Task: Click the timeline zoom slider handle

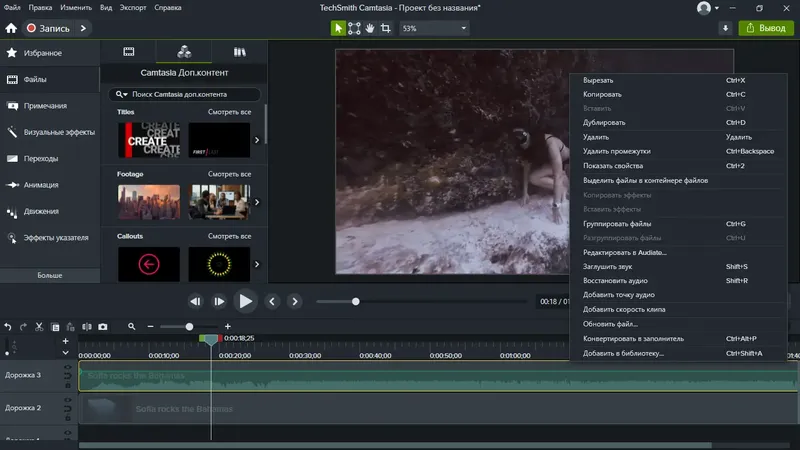Action: [189, 326]
